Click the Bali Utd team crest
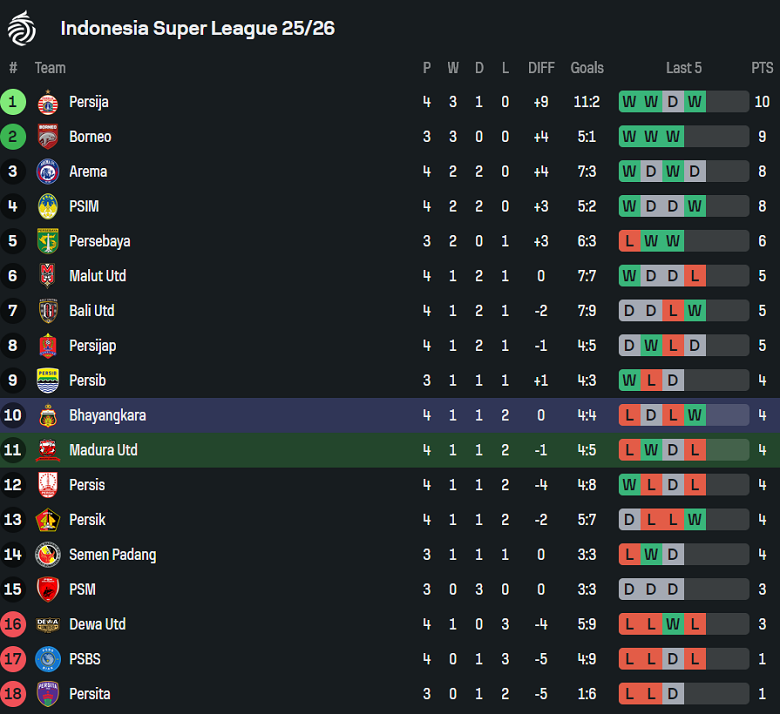780x714 pixels. point(48,311)
